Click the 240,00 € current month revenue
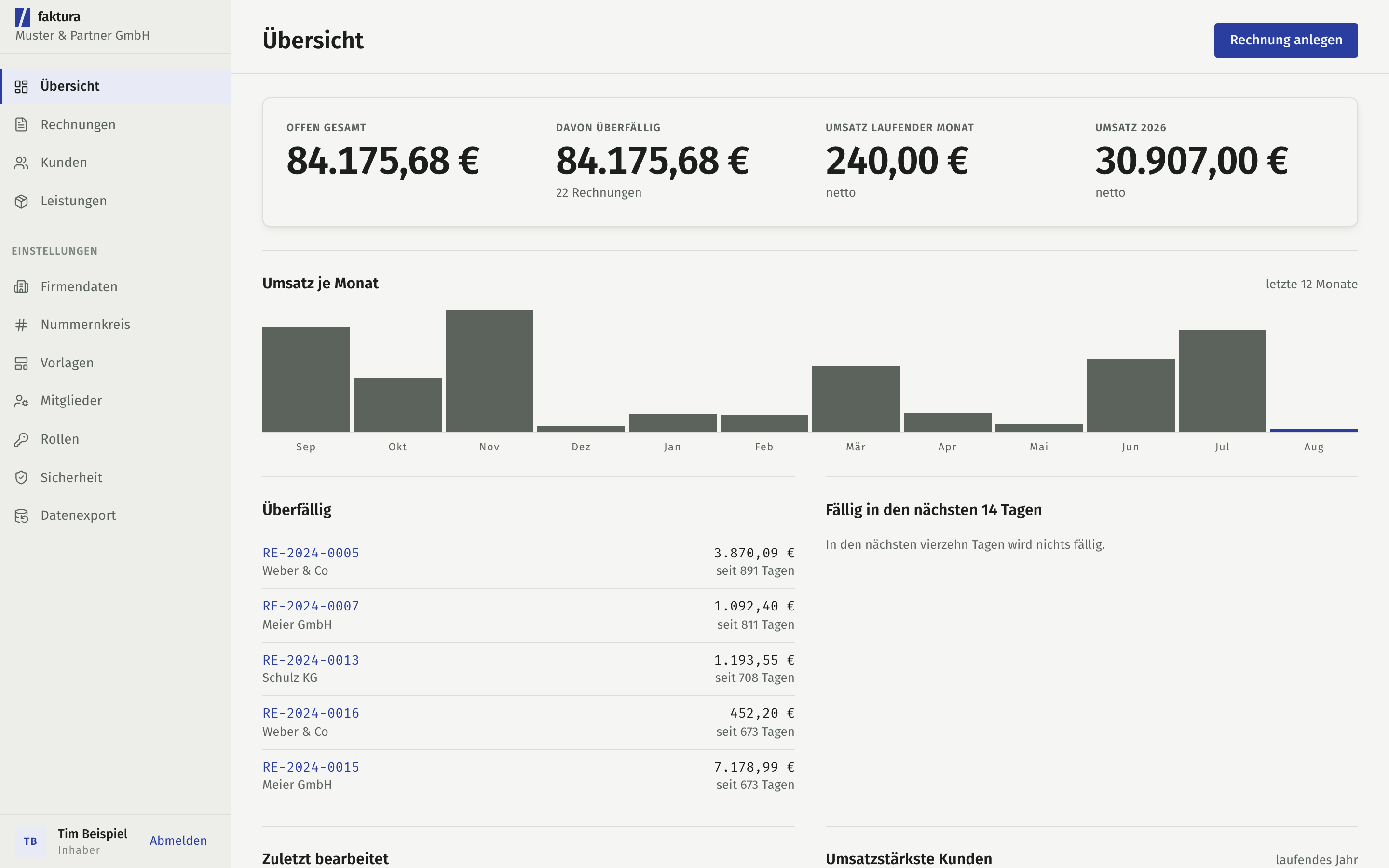The width and height of the screenshot is (1389, 868). click(x=897, y=161)
